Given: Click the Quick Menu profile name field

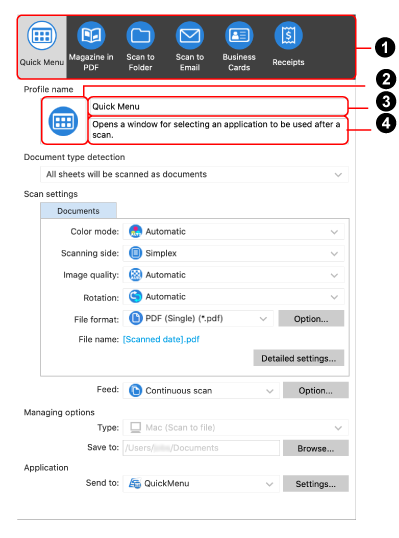Looking at the screenshot, I should pyautogui.click(x=218, y=106).
